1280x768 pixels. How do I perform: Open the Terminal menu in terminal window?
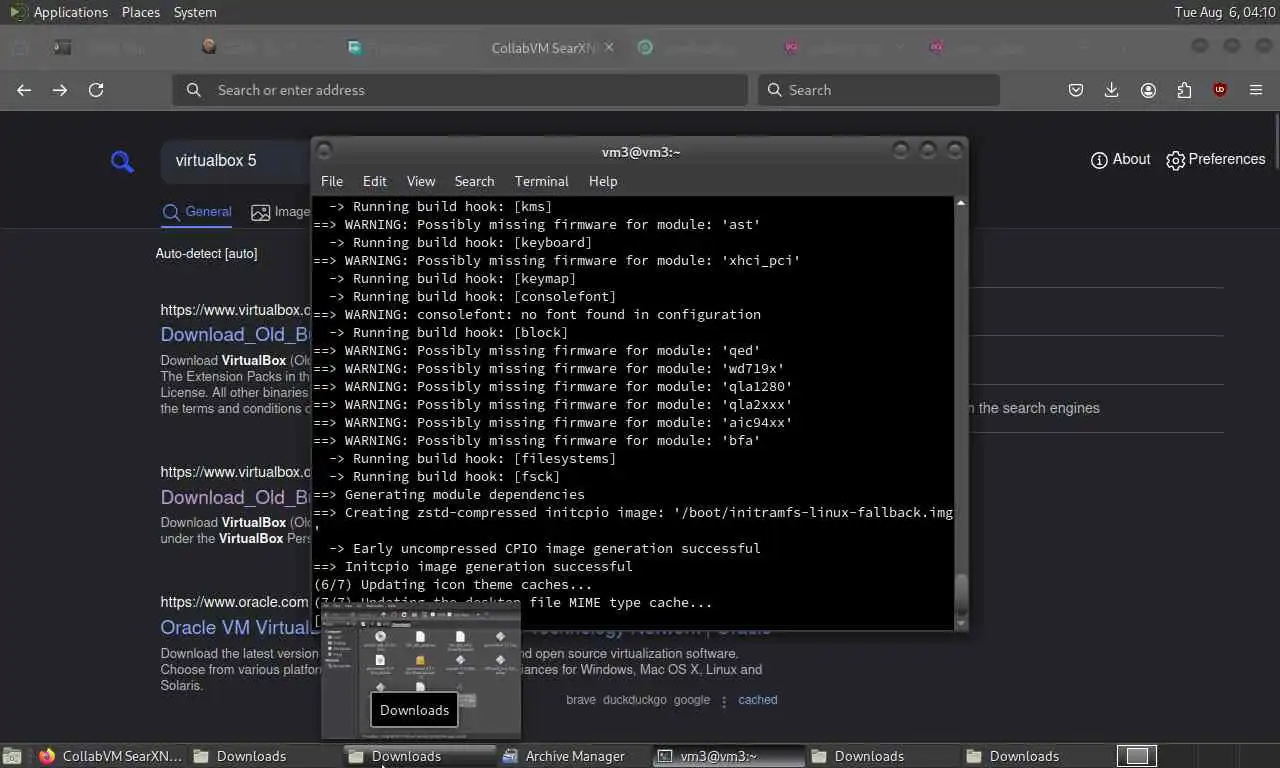[541, 181]
